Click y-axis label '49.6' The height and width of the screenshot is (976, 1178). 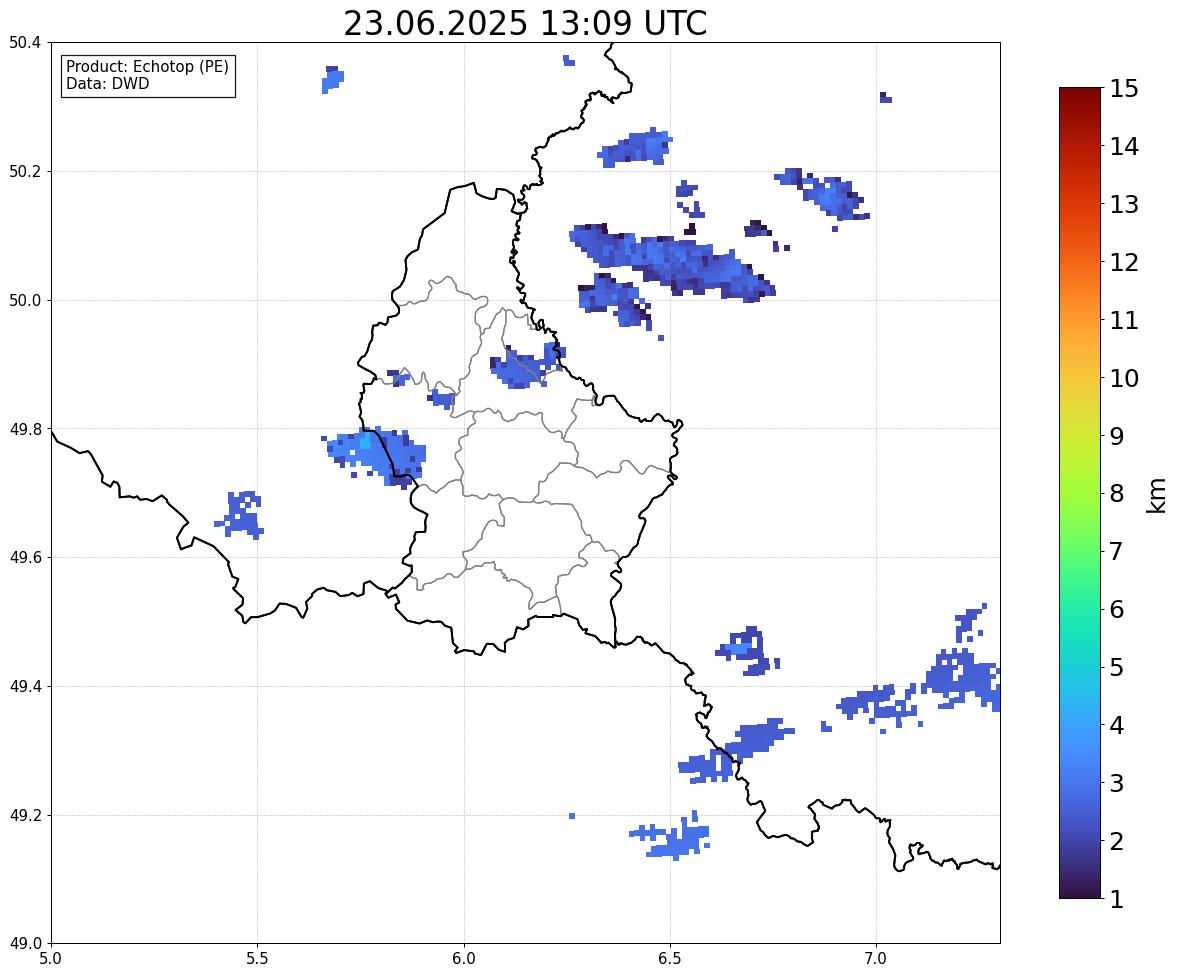pos(25,557)
